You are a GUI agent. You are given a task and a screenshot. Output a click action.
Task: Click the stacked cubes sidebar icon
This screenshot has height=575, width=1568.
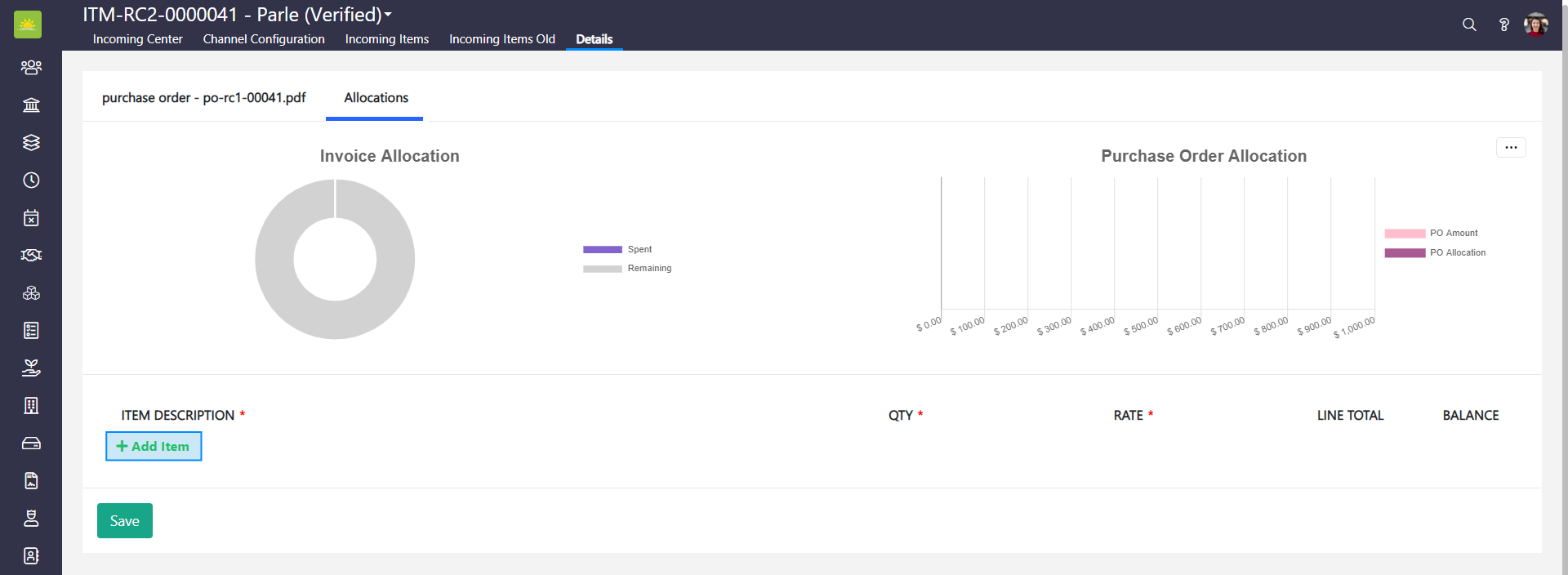tap(31, 292)
